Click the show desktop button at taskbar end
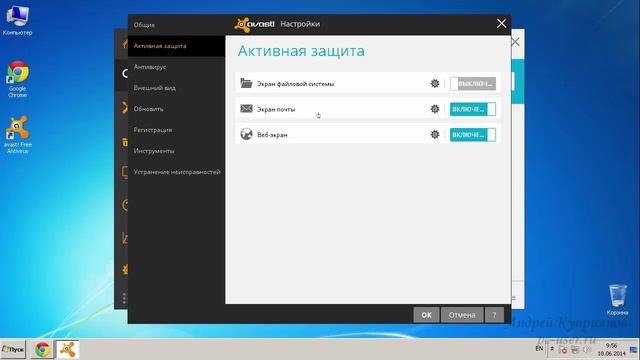Image resolution: width=640 pixels, height=360 pixels. 634,350
